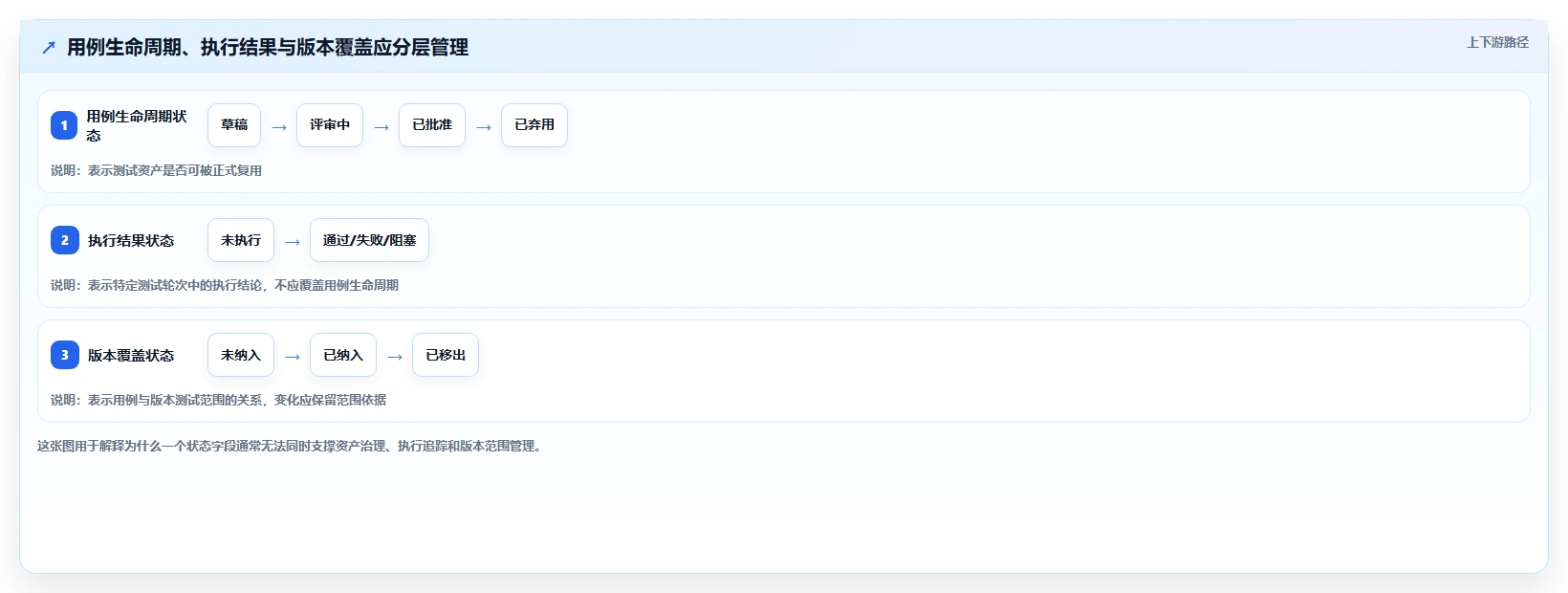Select the 已弃用 state chip
This screenshot has height=593, width=1568.
coord(534,125)
